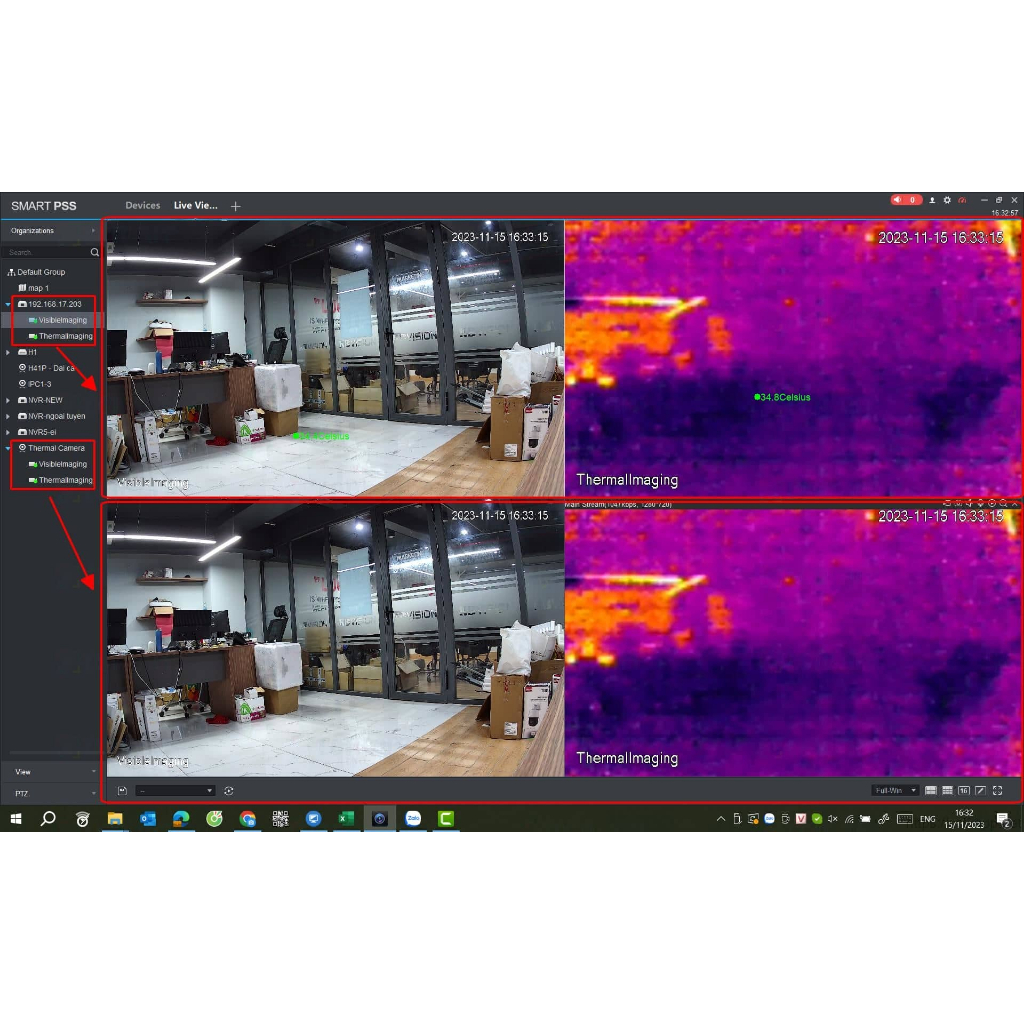The height and width of the screenshot is (1024, 1024).
Task: Open the notification center icon
Action: click(1004, 820)
